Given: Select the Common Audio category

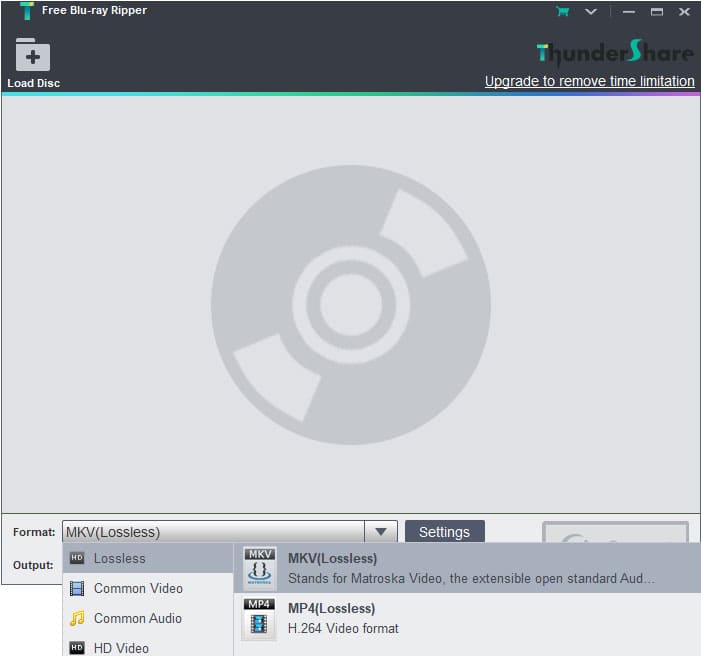Looking at the screenshot, I should coord(148,618).
